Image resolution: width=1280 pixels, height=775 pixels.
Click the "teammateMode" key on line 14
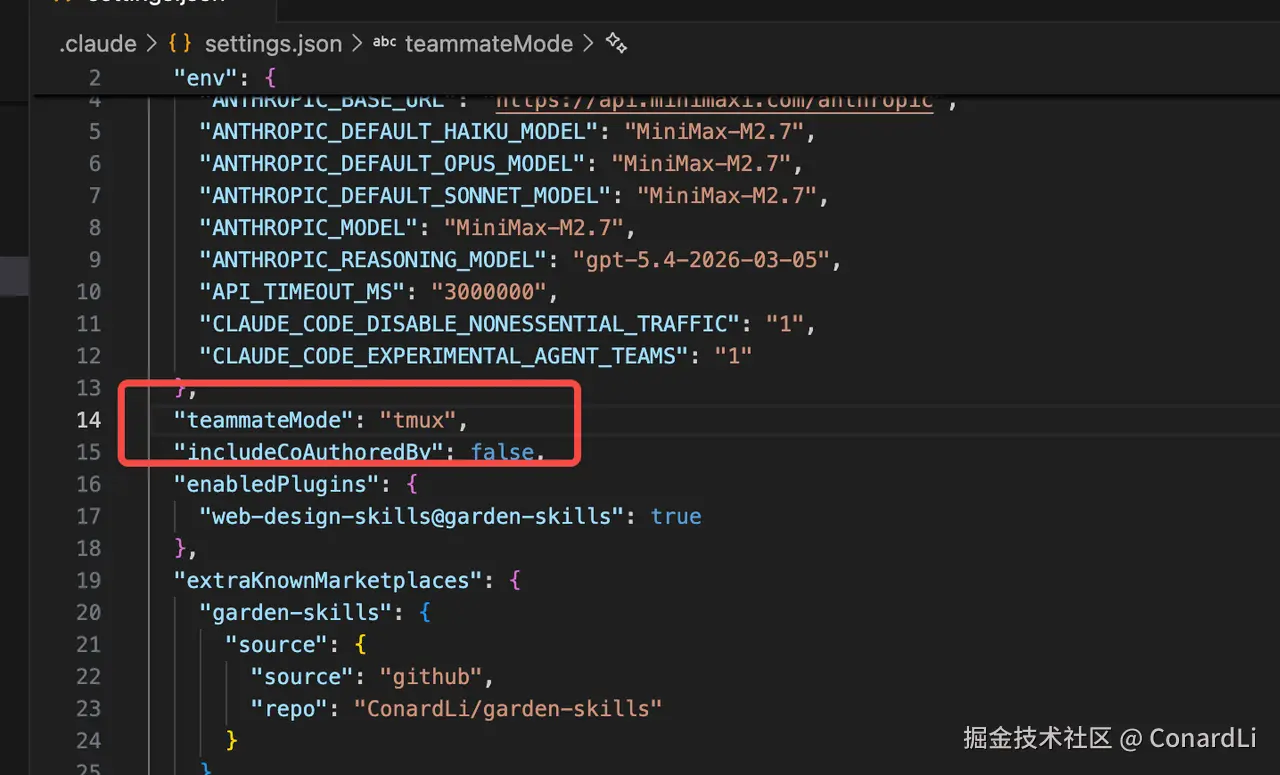pyautogui.click(x=263, y=420)
